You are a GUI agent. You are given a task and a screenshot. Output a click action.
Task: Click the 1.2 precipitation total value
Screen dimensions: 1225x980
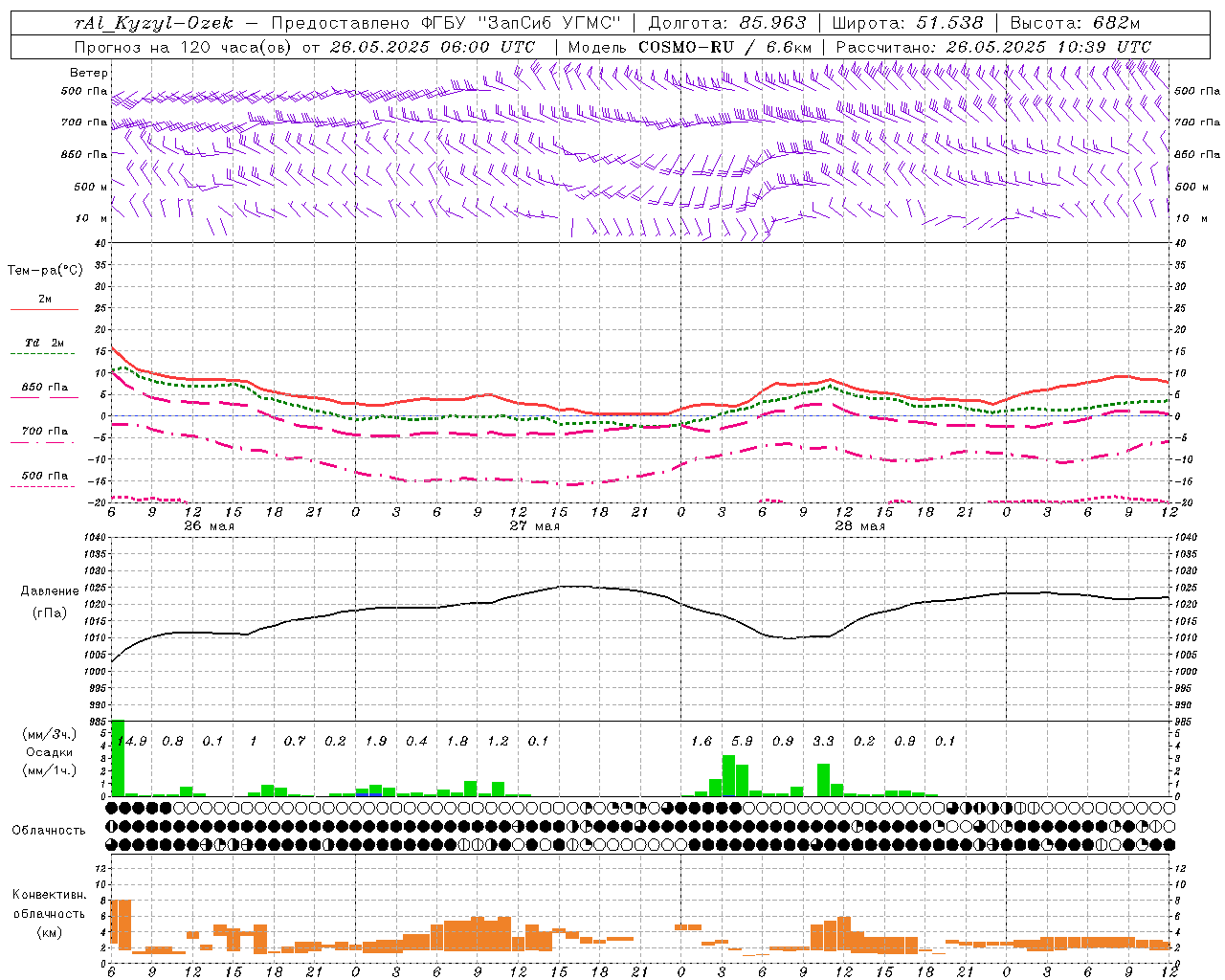498,742
